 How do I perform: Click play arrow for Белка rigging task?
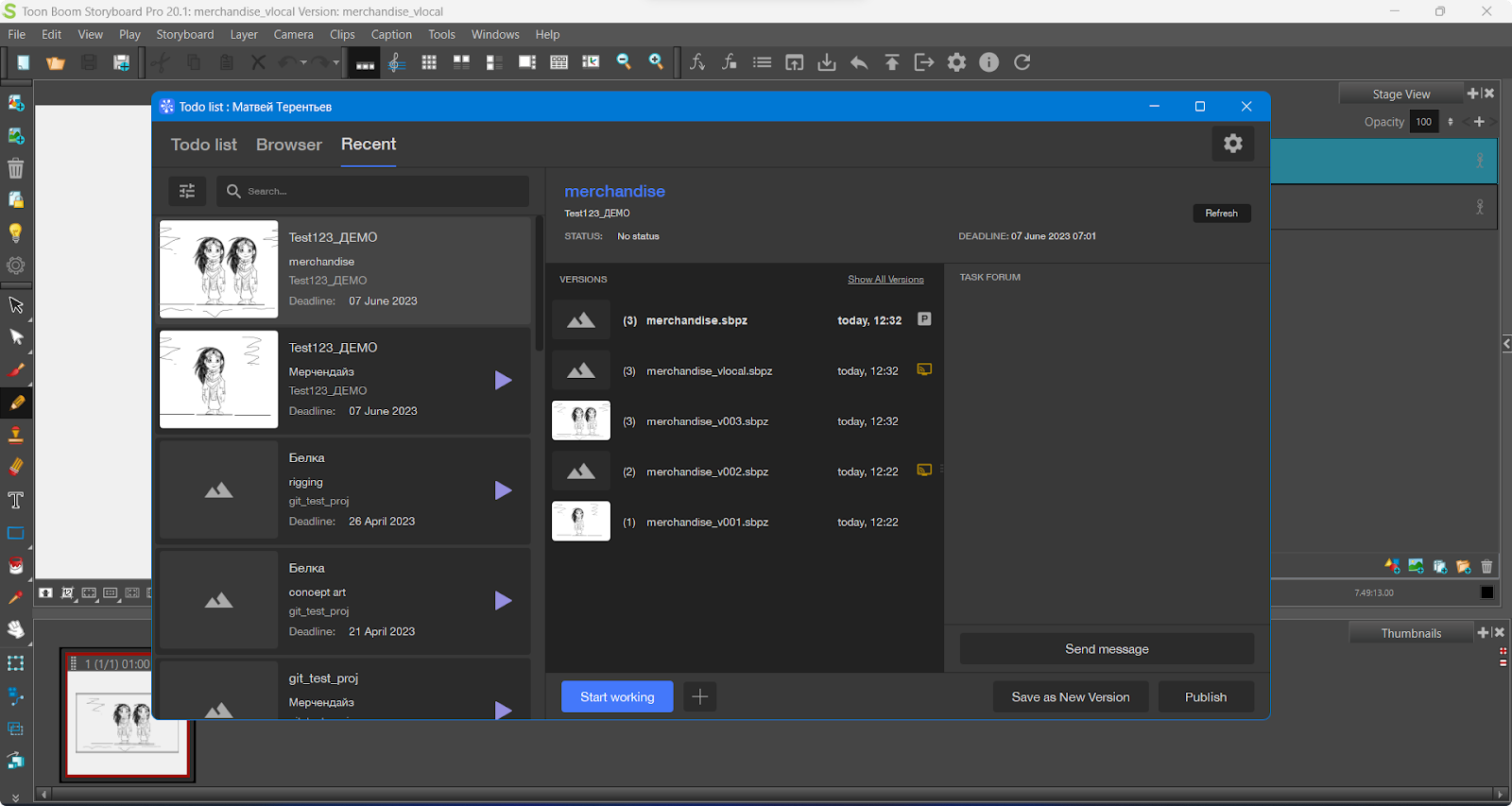pos(503,490)
